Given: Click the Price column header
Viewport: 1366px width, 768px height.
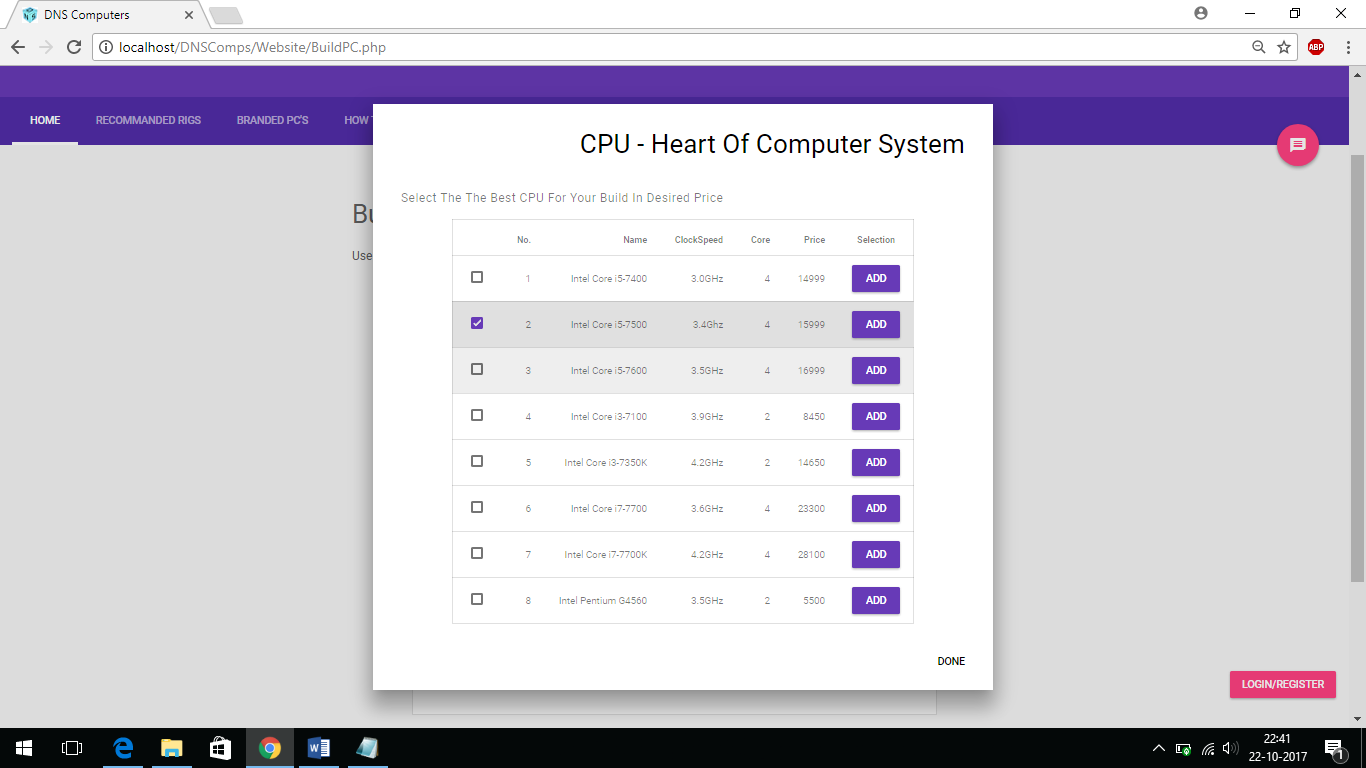Looking at the screenshot, I should (x=815, y=240).
